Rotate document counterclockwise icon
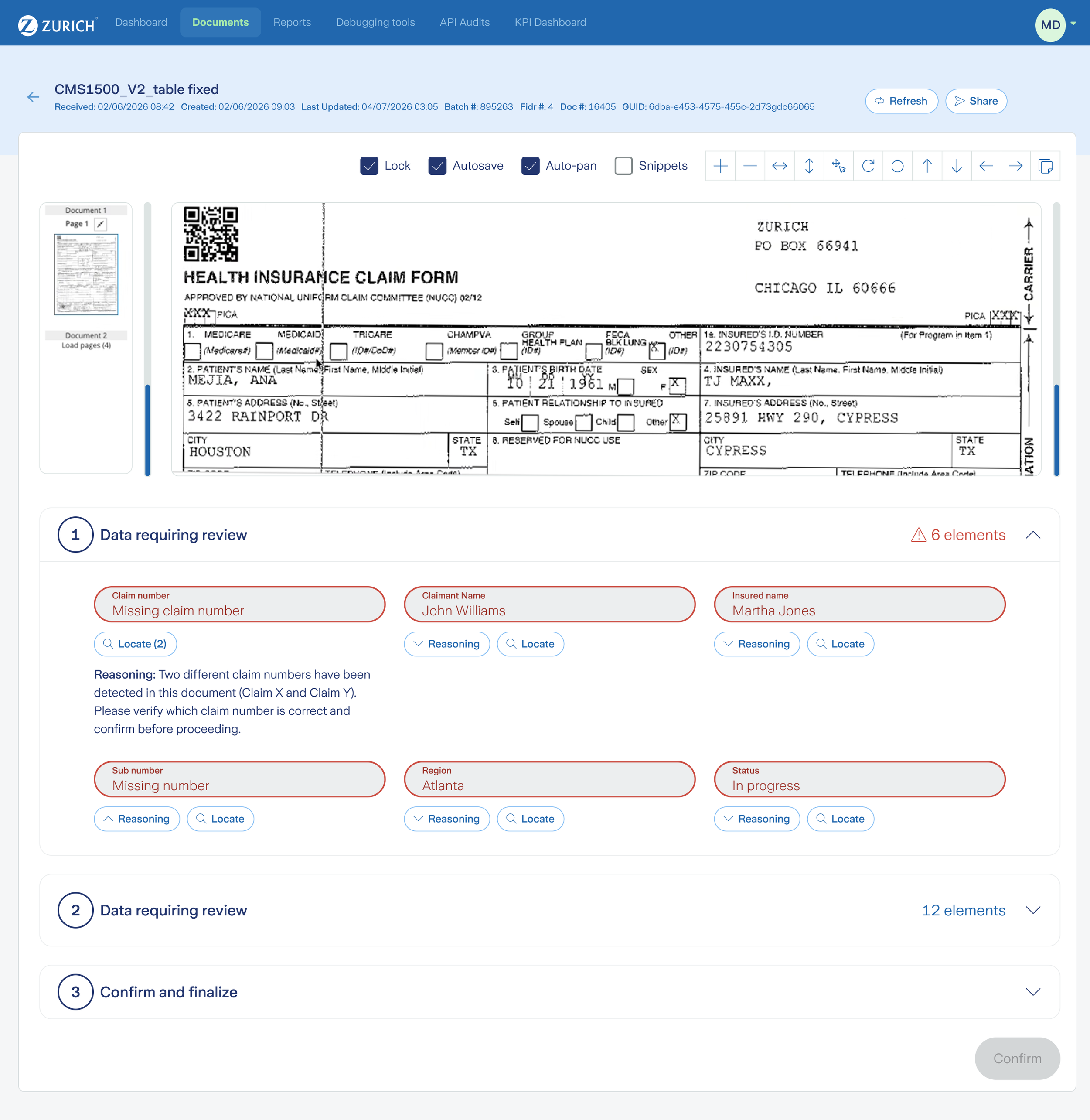 (898, 166)
